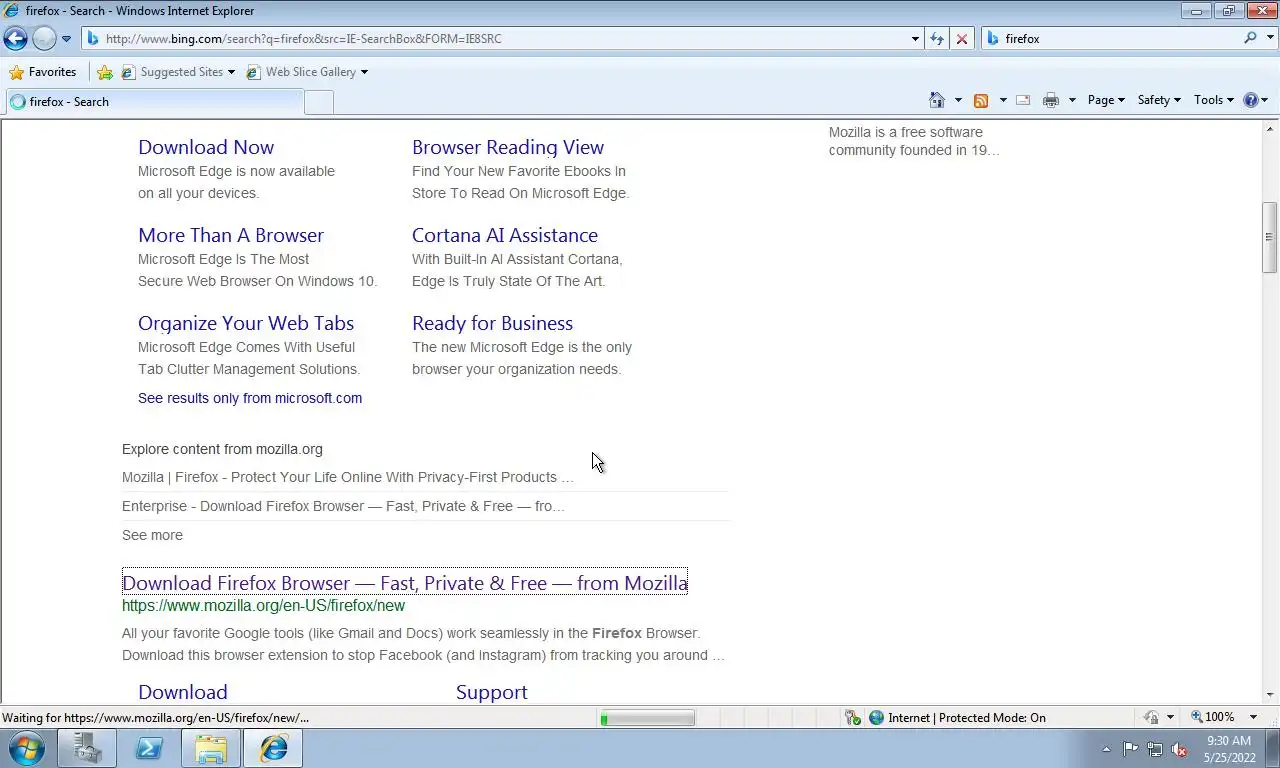The image size is (1280, 768).
Task: Expand the Print dropdown arrow
Action: coord(1072,100)
